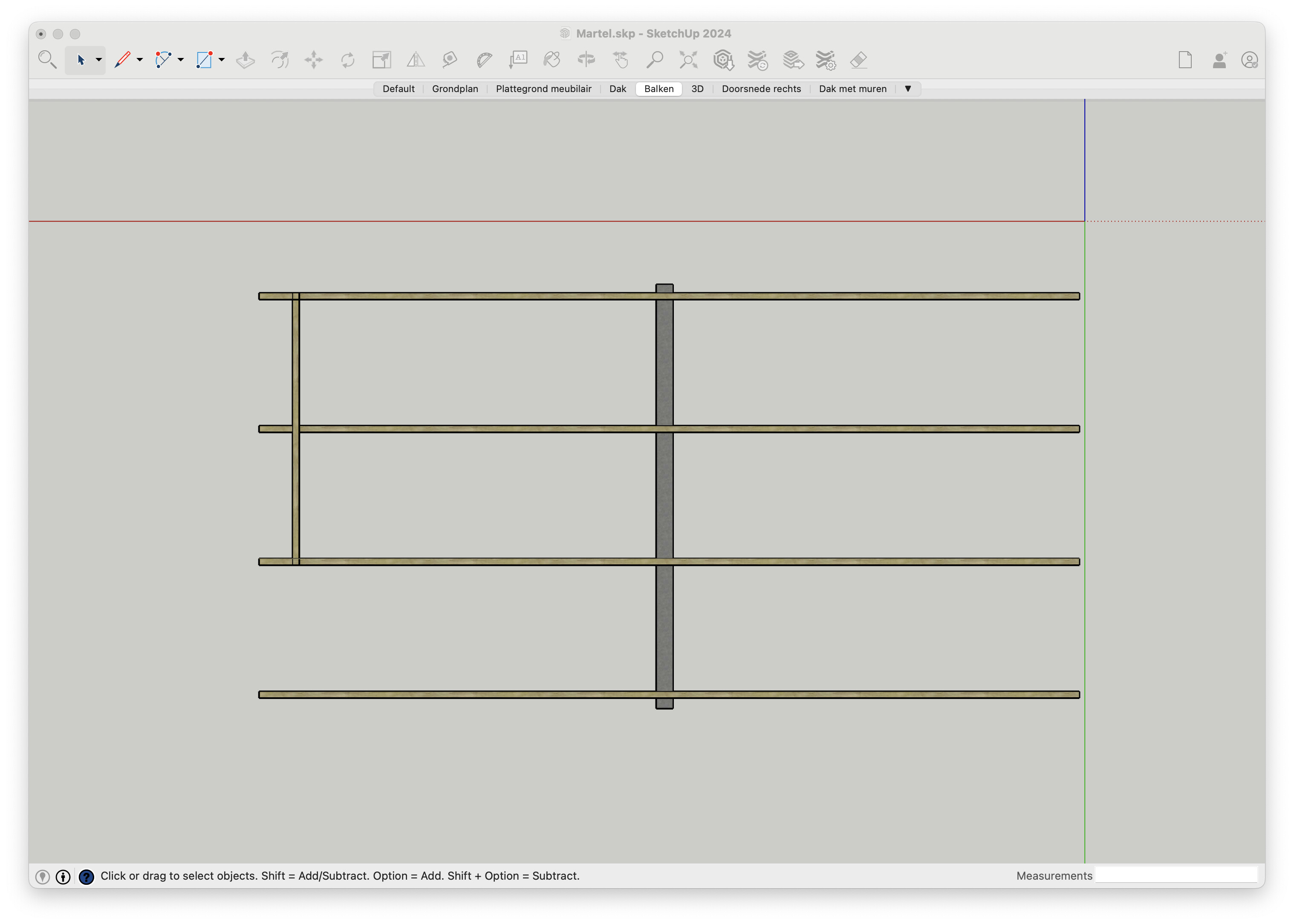The width and height of the screenshot is (1294, 924).
Task: Select the Paint Bucket tool
Action: coord(552,60)
